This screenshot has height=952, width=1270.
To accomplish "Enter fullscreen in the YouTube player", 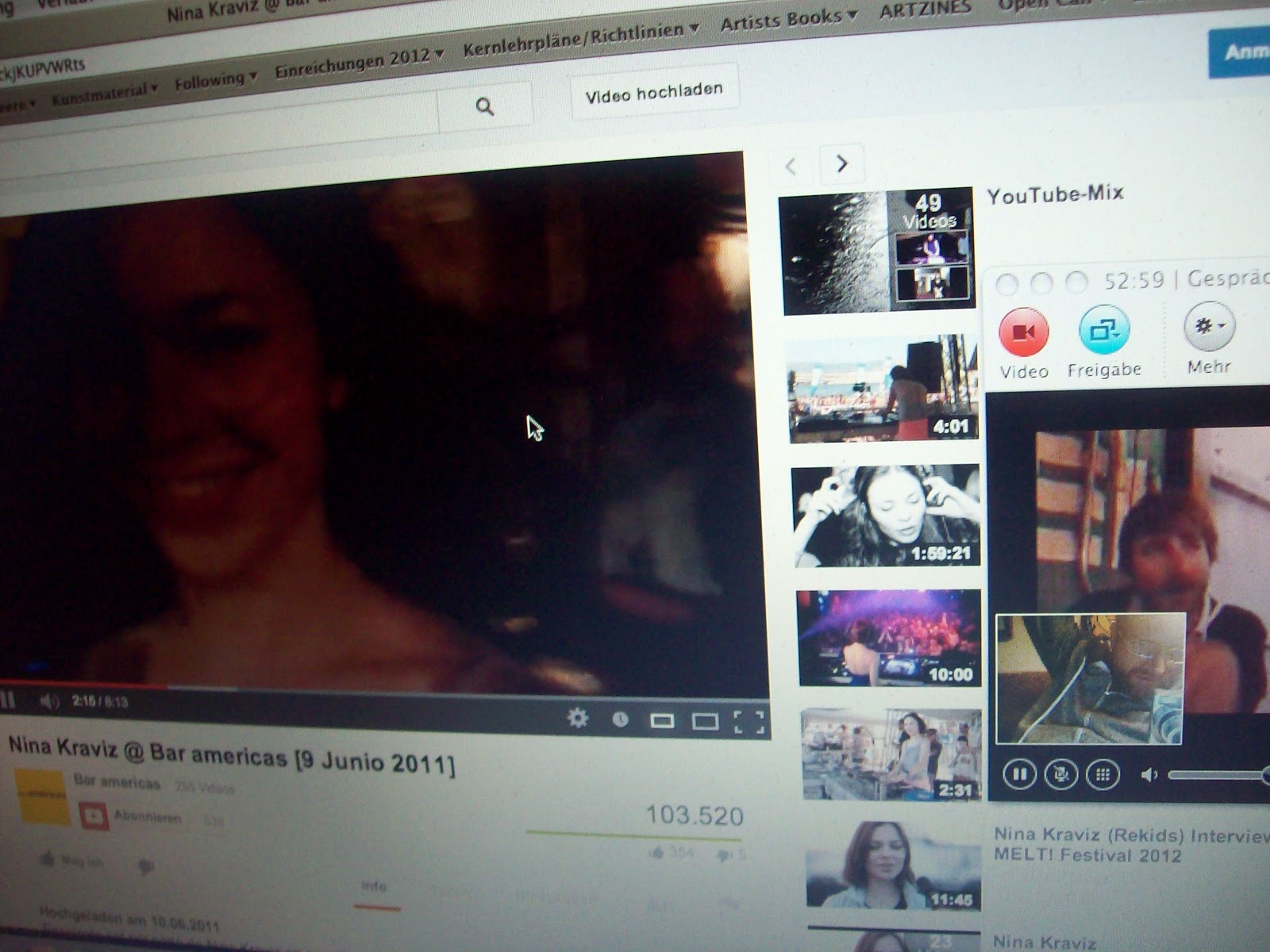I will click(x=749, y=722).
